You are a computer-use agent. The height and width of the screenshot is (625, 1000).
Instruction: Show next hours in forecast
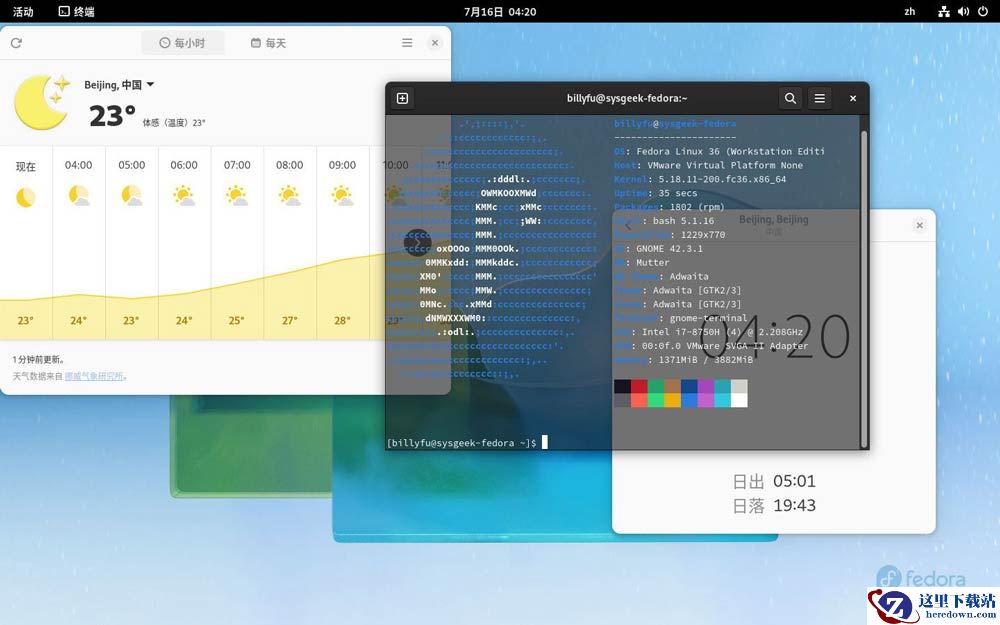(418, 243)
